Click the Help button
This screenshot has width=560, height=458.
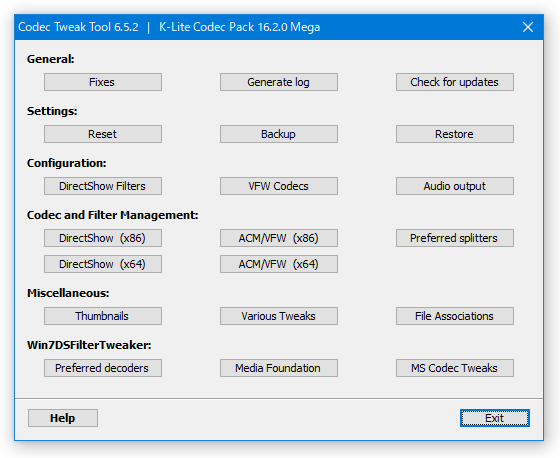click(63, 418)
